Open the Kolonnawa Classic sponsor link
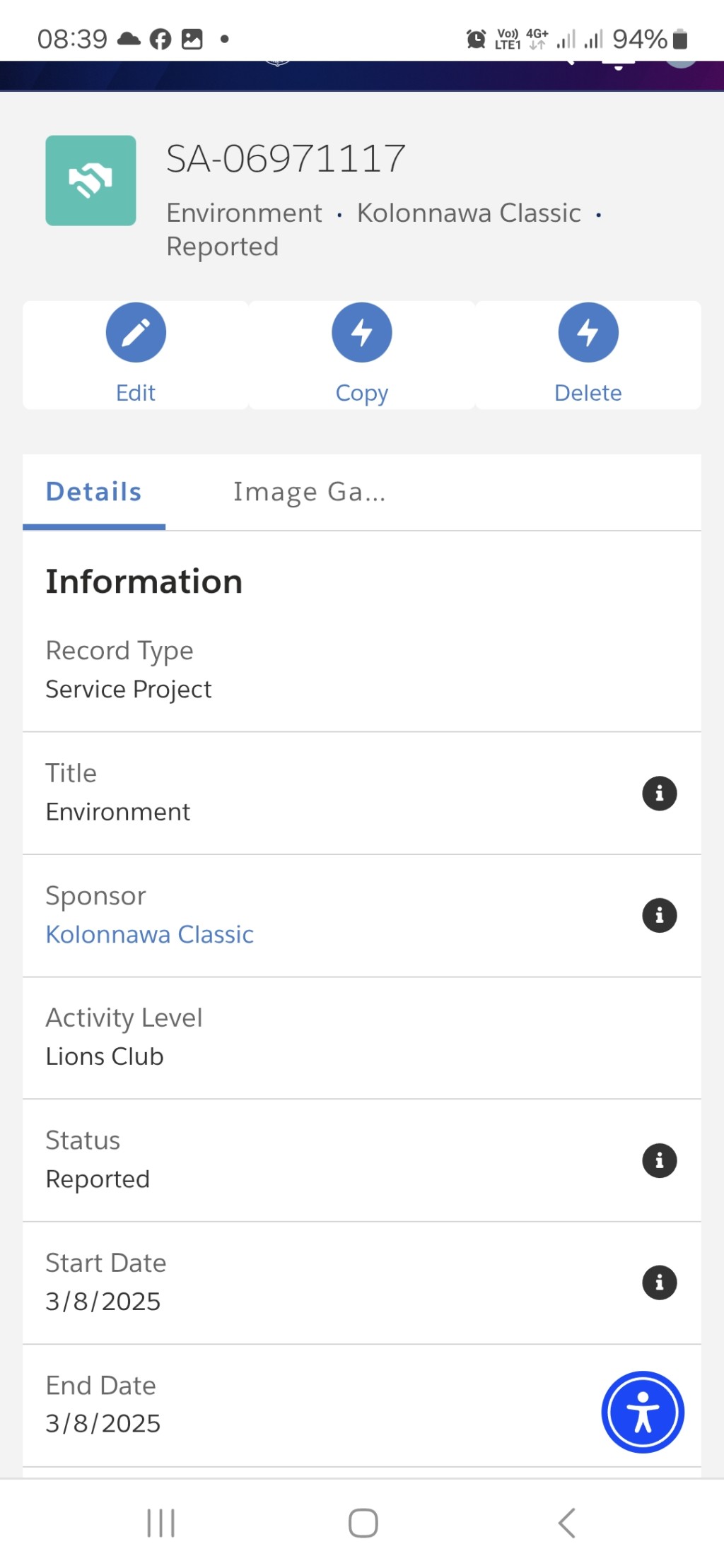Image resolution: width=724 pixels, height=1568 pixels. coord(149,934)
